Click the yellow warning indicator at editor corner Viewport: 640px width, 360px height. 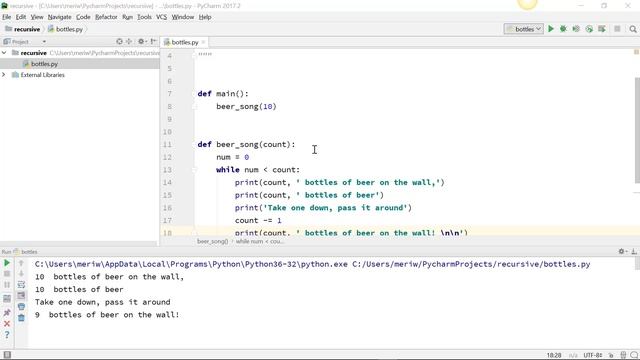[x=636, y=52]
